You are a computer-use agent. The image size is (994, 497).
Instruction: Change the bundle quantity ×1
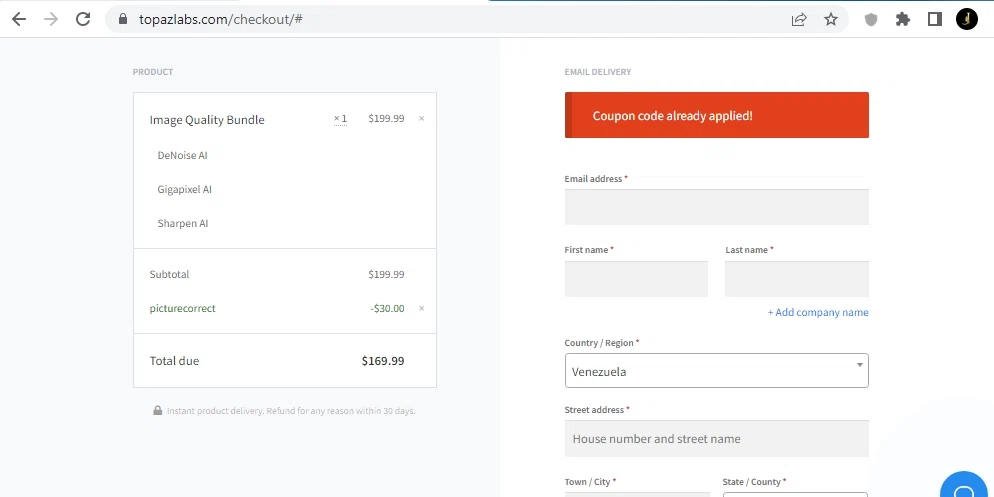pos(341,119)
